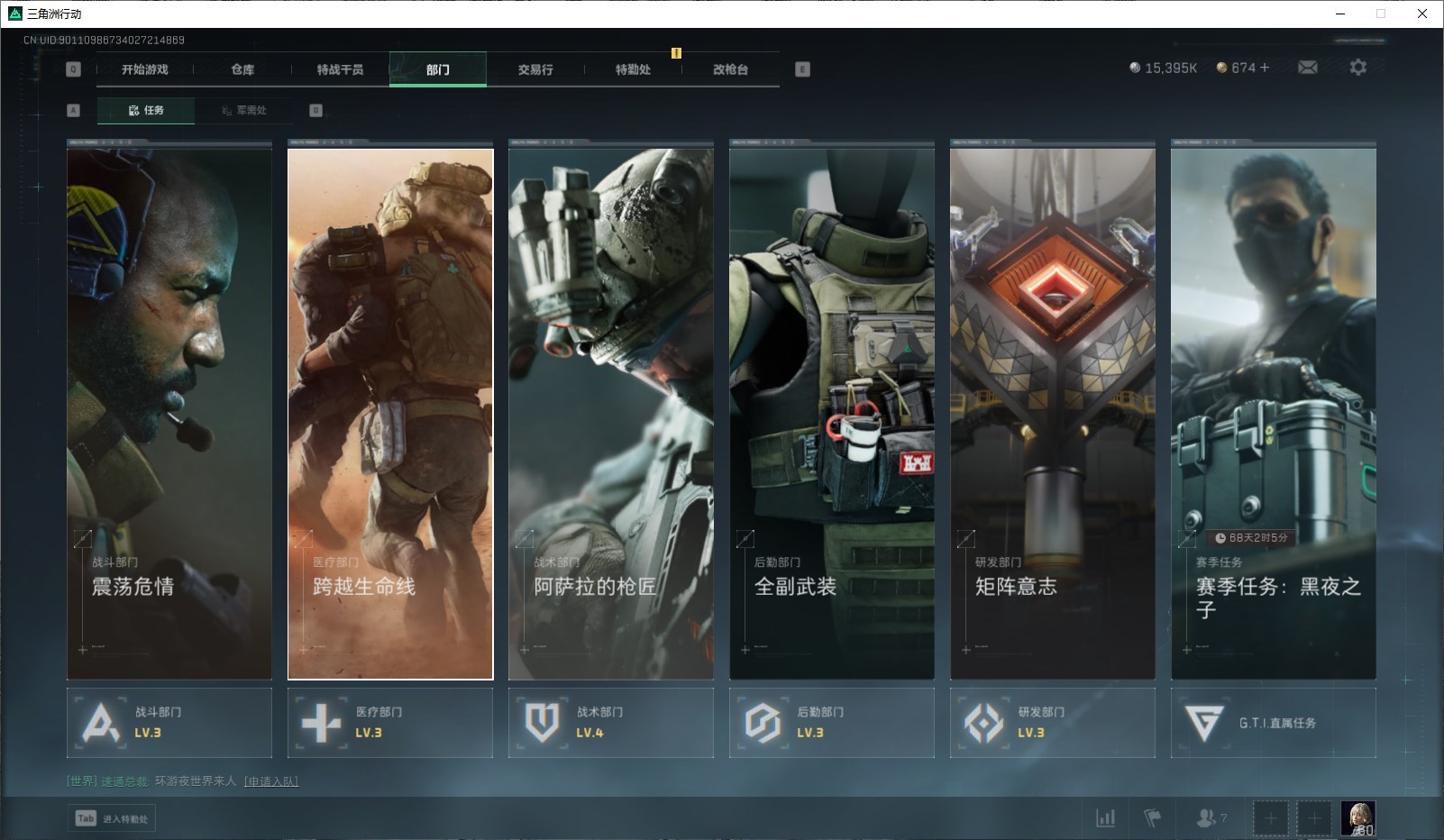Image resolution: width=1444 pixels, height=840 pixels.
Task: Open the 跨越生命线 mission card
Action: pyautogui.click(x=390, y=414)
